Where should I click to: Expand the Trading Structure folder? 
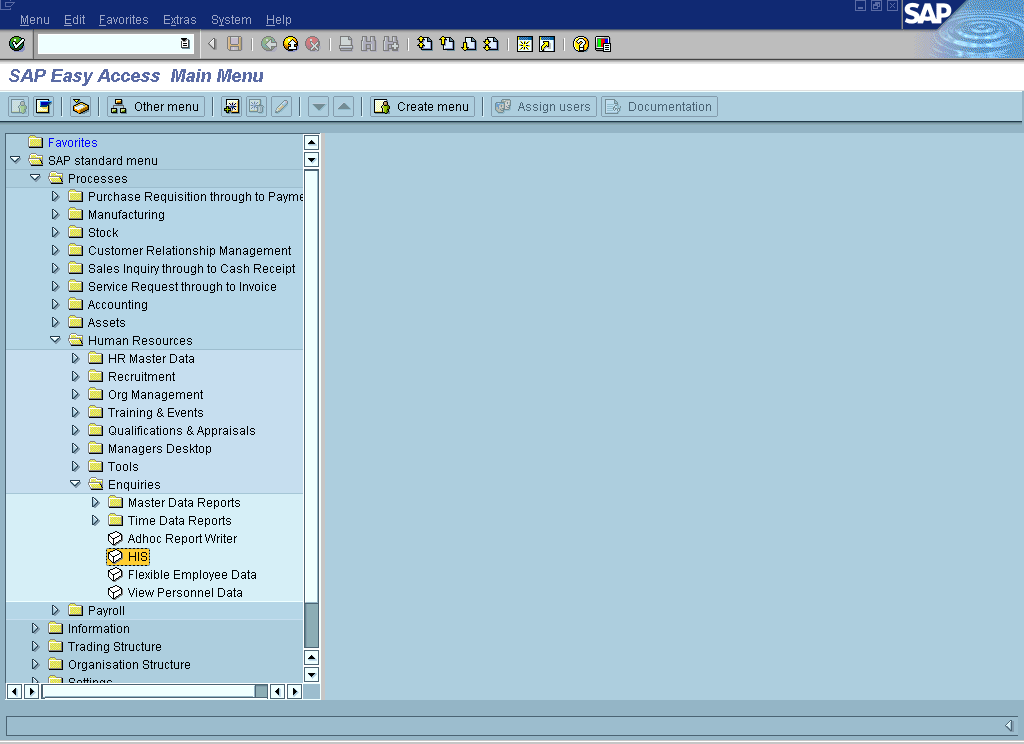(35, 646)
